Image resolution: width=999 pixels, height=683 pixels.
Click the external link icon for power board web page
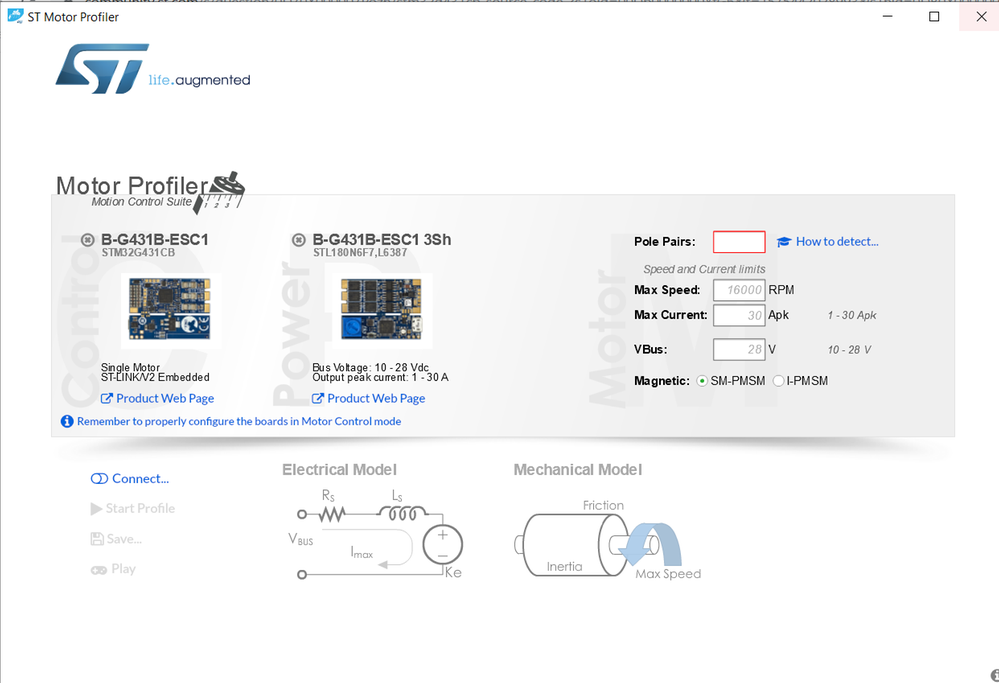click(317, 399)
